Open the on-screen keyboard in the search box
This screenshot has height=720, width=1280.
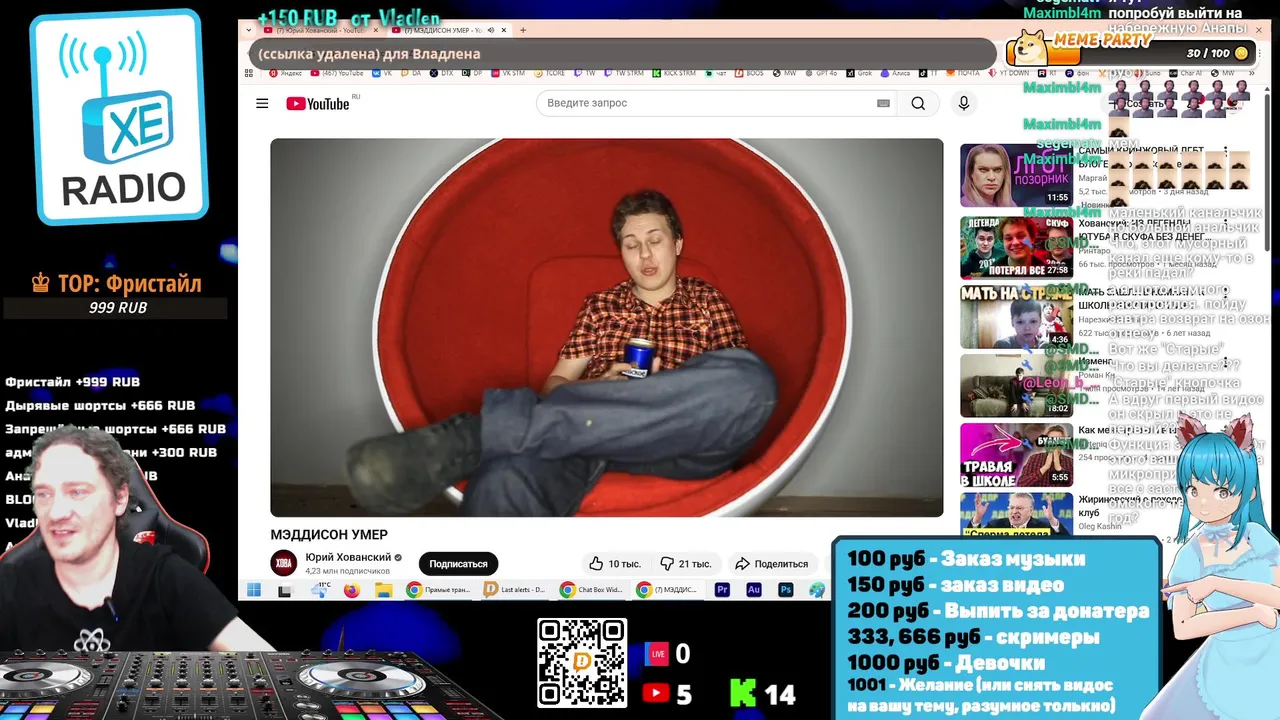coord(883,103)
